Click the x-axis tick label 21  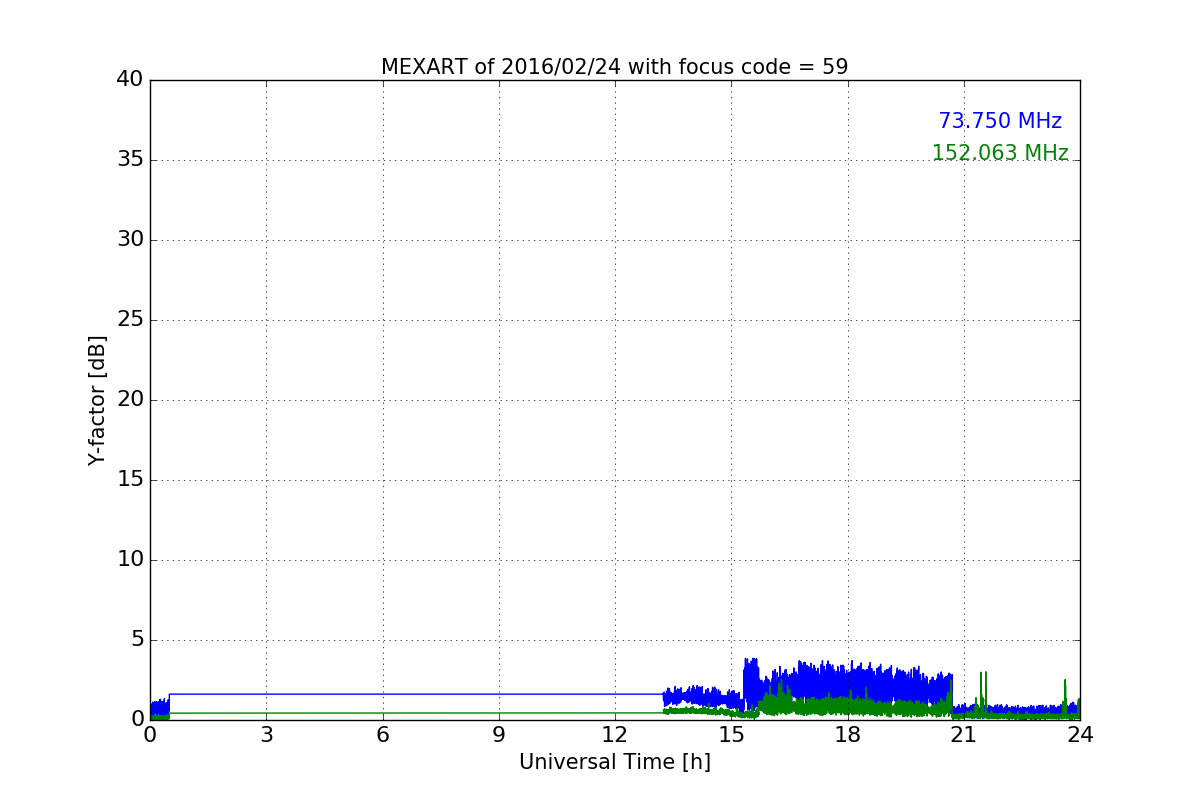pos(964,735)
